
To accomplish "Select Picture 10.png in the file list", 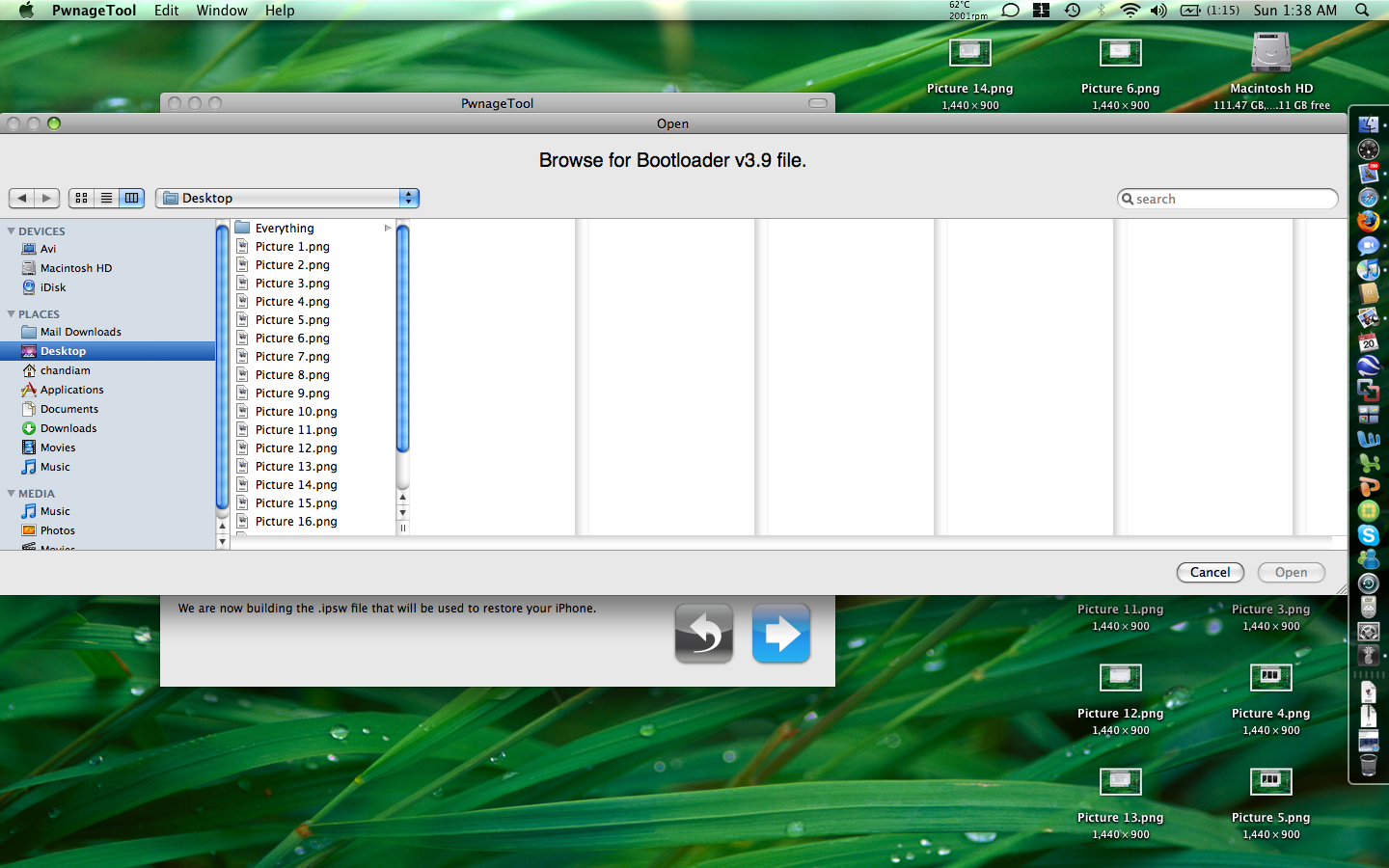I will pyautogui.click(x=296, y=412).
